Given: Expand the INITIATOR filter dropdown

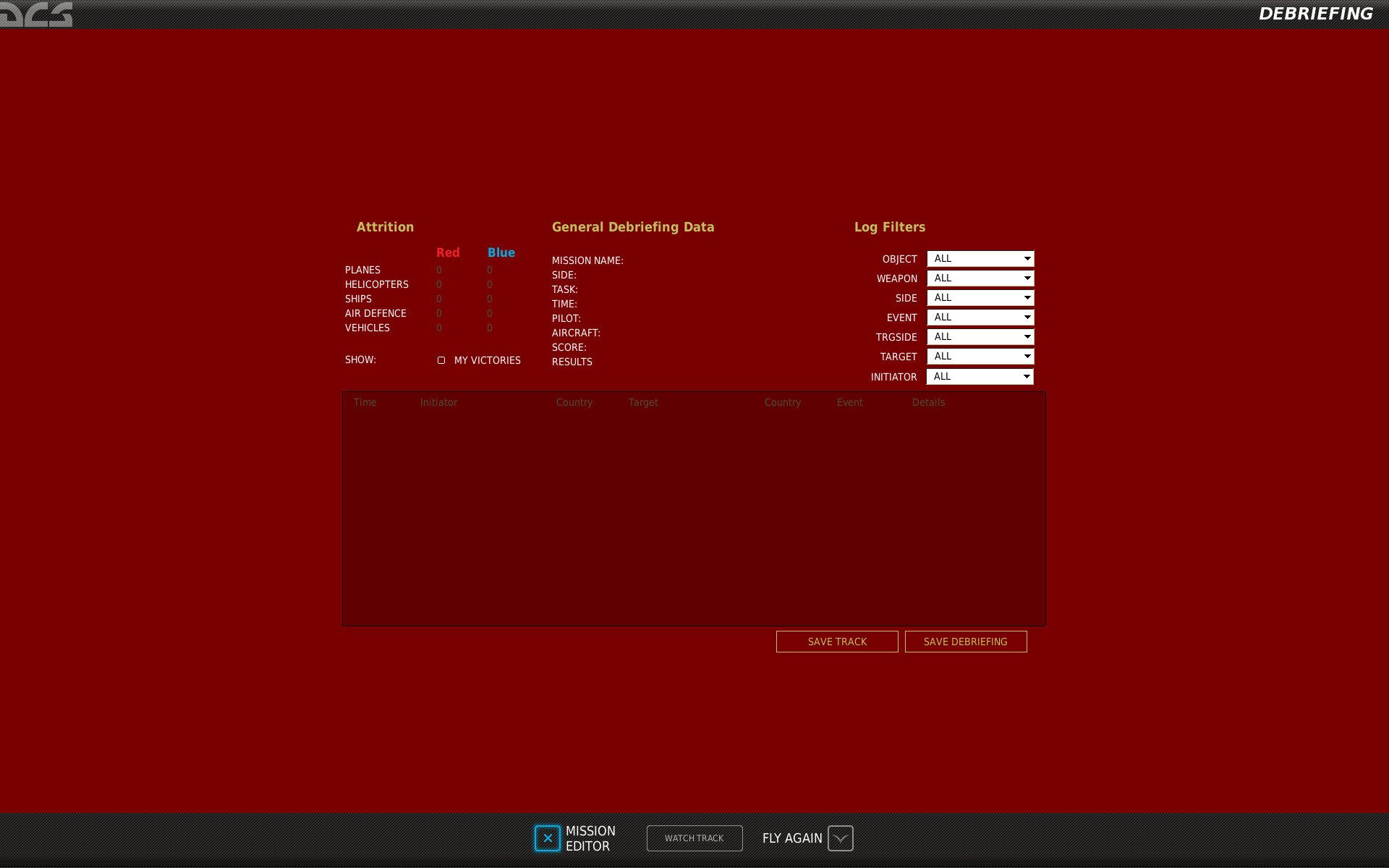Looking at the screenshot, I should click(x=980, y=377).
